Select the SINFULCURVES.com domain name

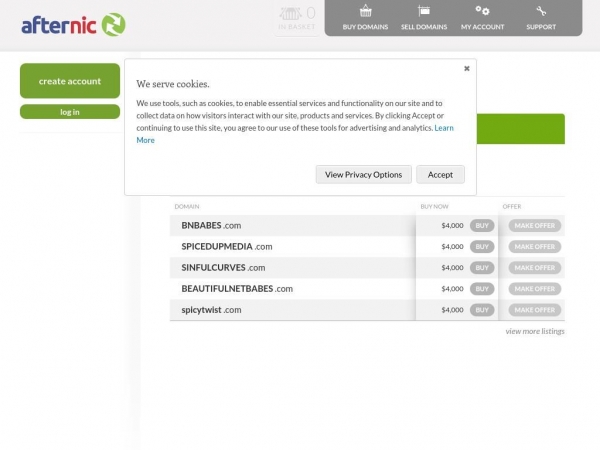pos(223,267)
